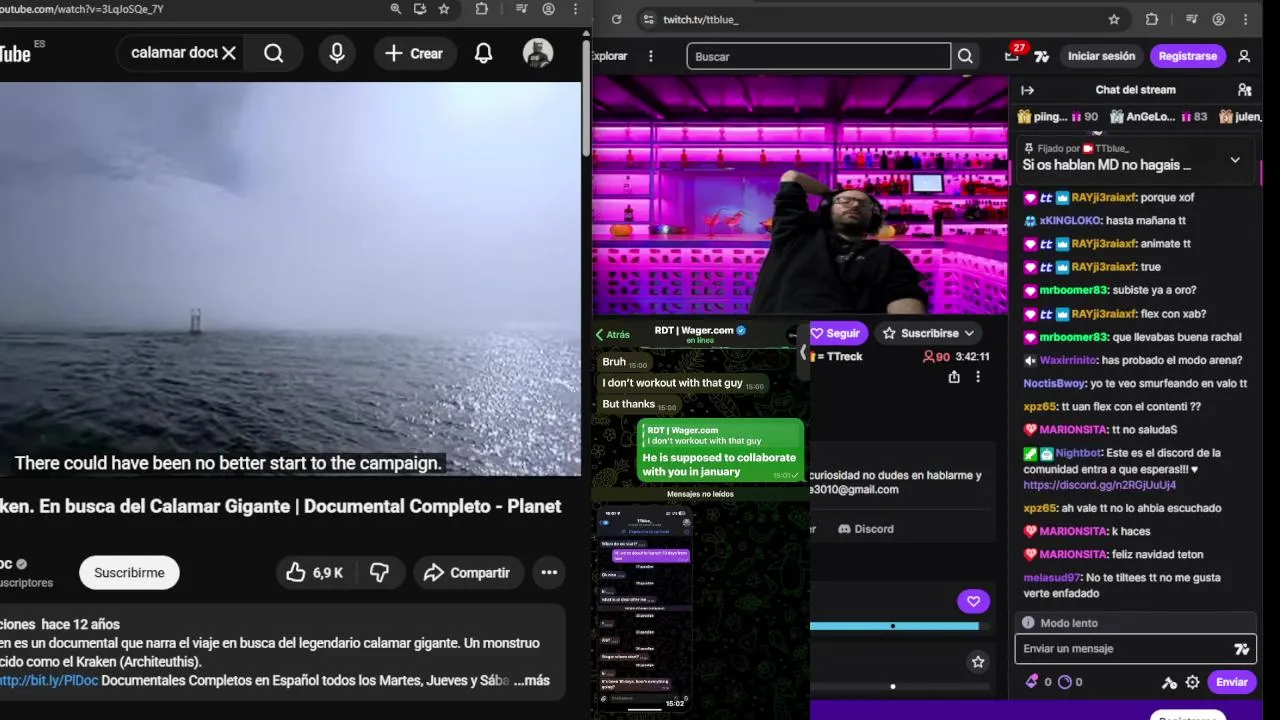Open the Discord link in channel panel

pos(866,529)
